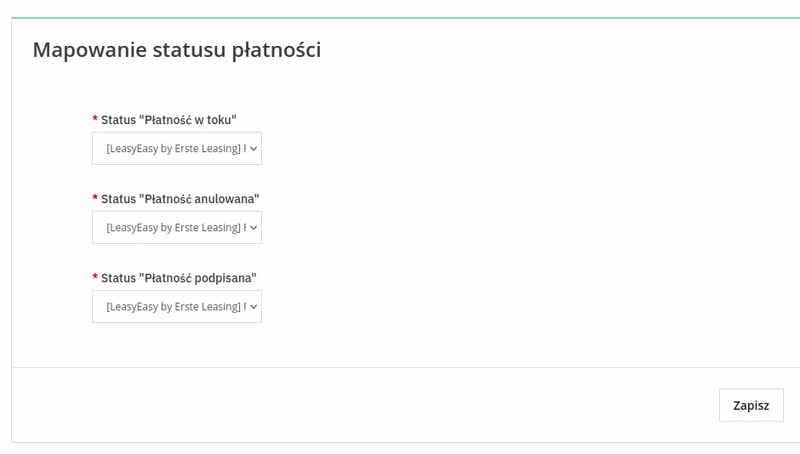Click the red asterisk beside "Płatność podpisana"
This screenshot has width=800, height=454.
coord(95,277)
